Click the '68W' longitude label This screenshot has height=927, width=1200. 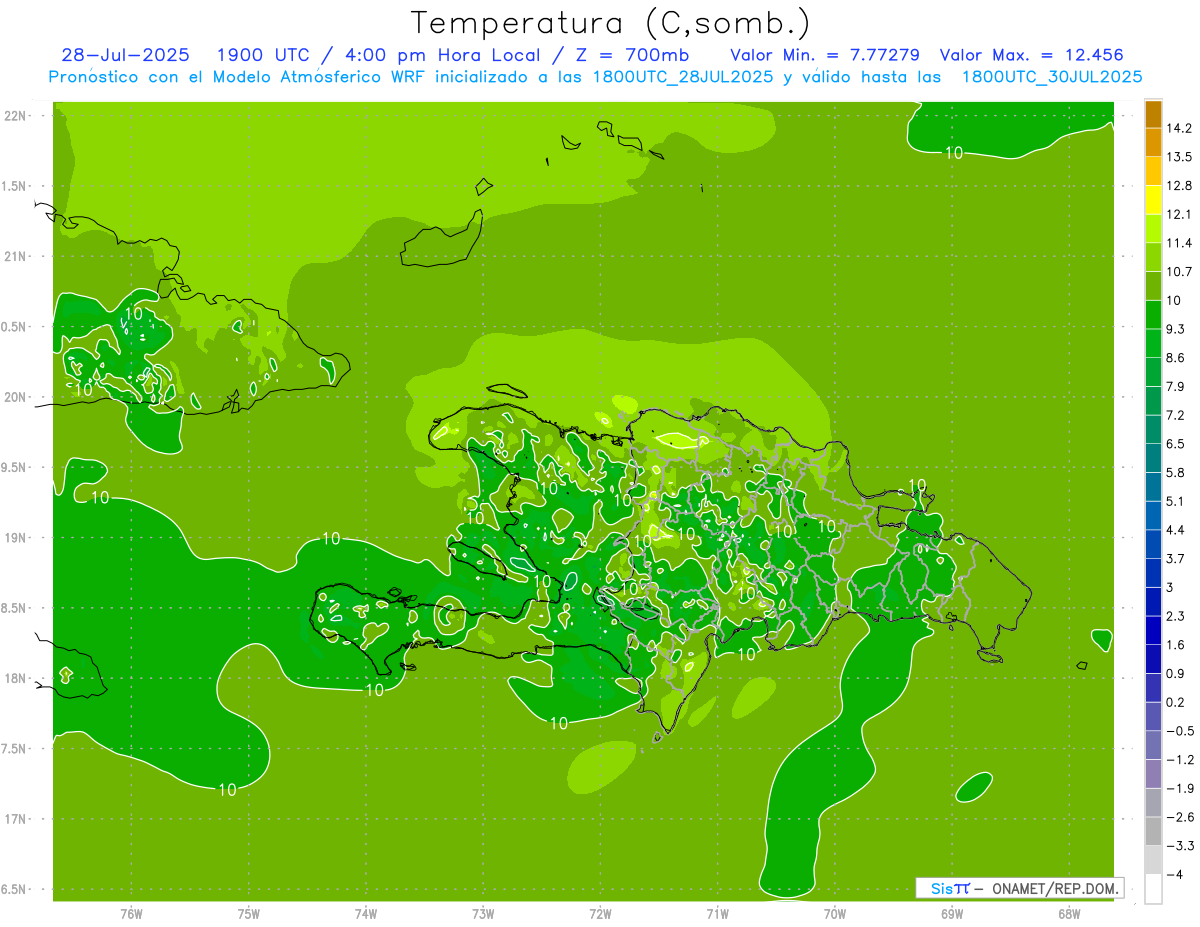(1069, 914)
